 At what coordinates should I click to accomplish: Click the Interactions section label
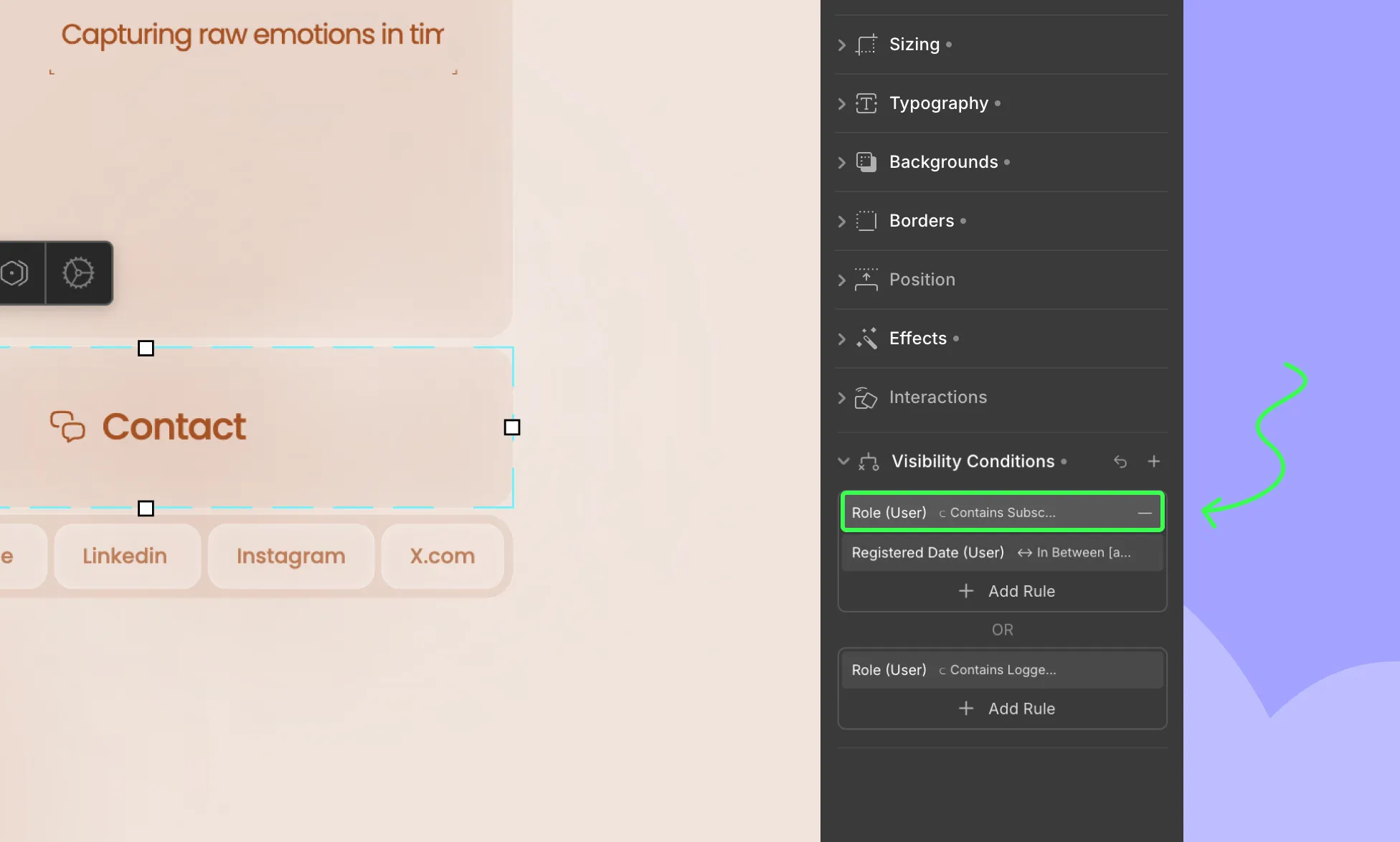point(938,397)
